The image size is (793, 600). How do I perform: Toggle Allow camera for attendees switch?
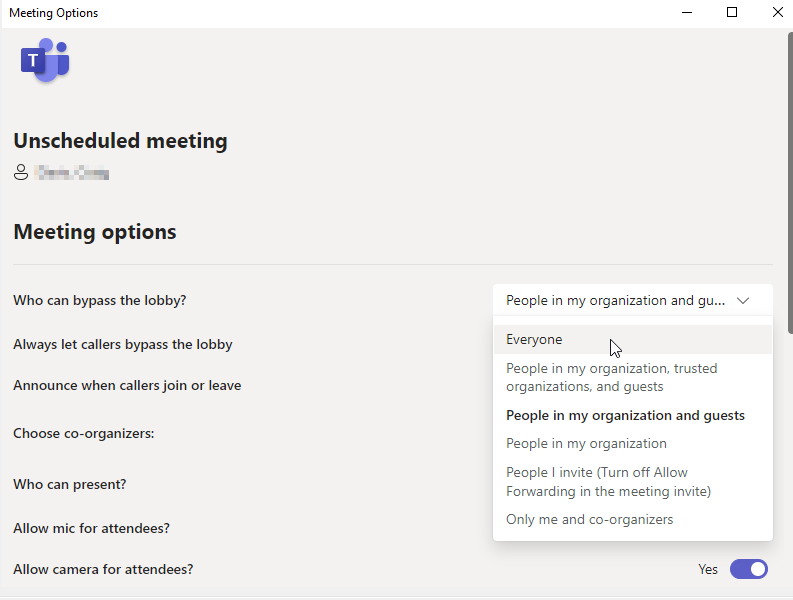pyautogui.click(x=748, y=569)
